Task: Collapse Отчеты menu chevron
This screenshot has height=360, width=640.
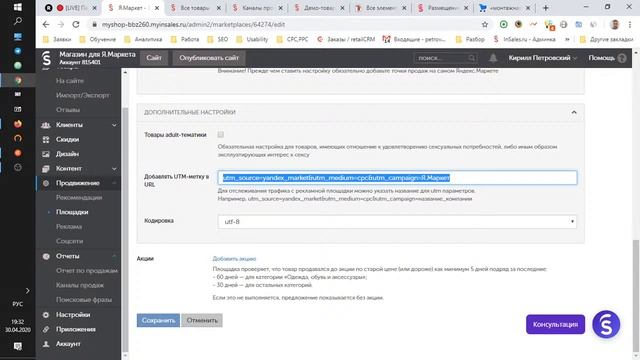Action: click(114, 256)
